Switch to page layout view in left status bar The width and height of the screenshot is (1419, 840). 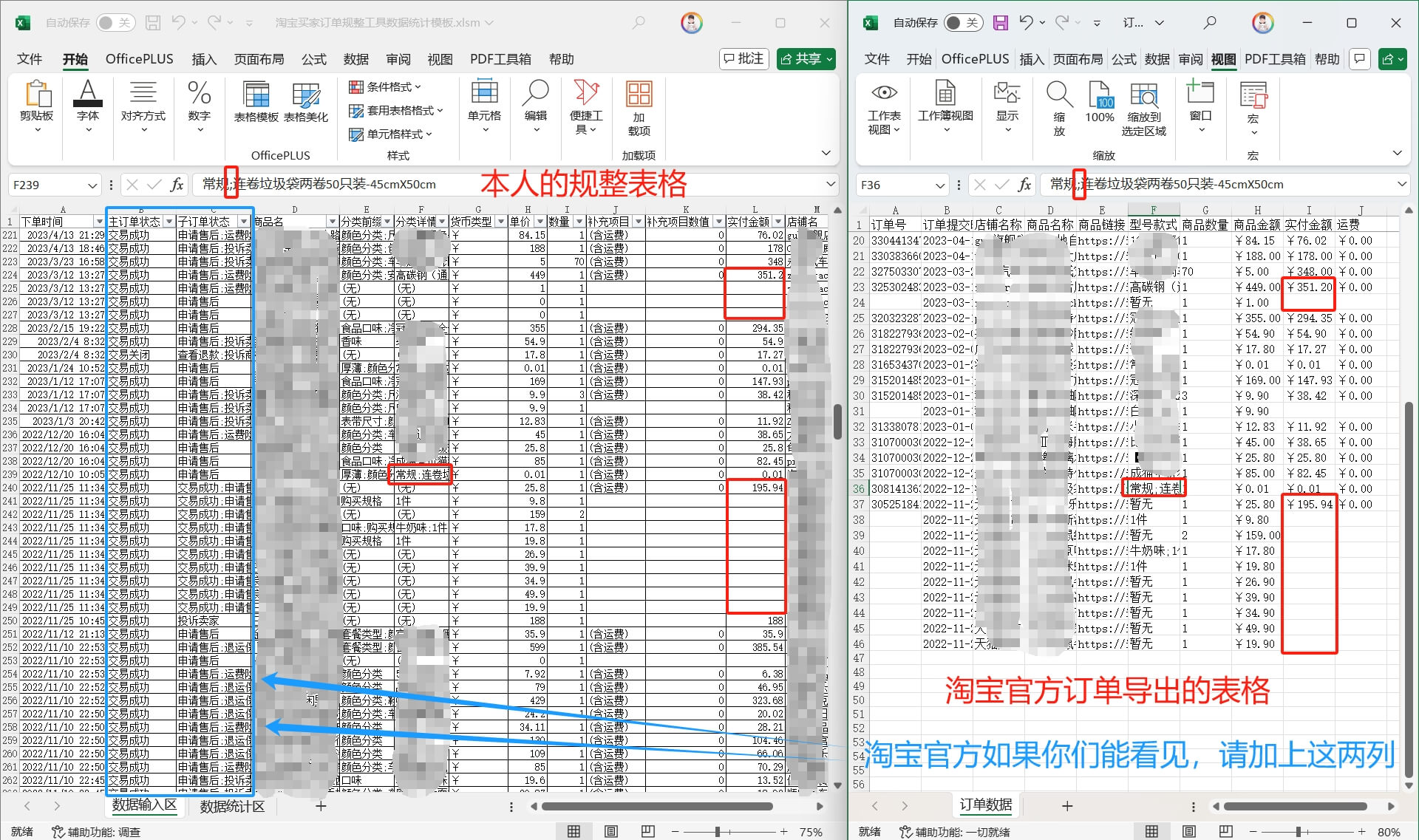tap(611, 831)
